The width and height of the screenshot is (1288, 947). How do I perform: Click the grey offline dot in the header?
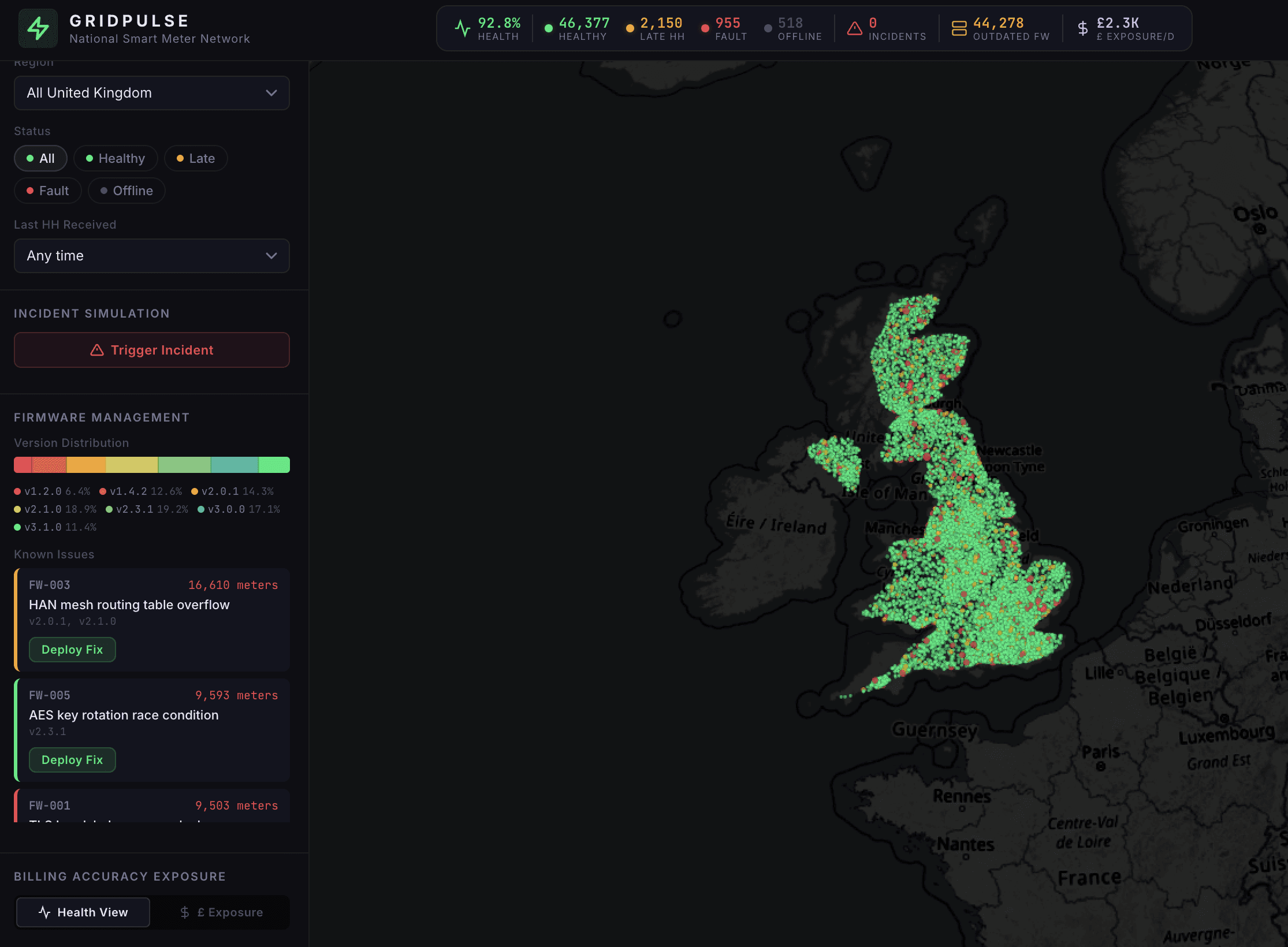(768, 28)
